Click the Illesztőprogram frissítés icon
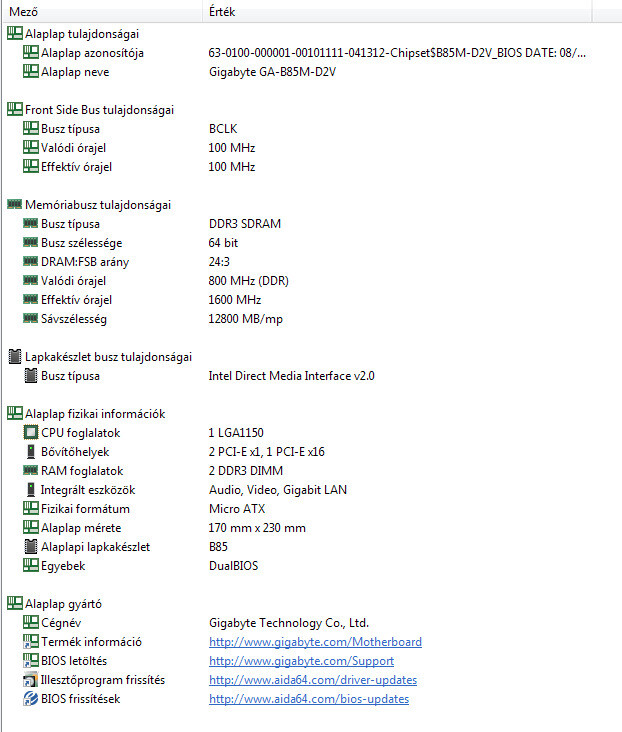The height and width of the screenshot is (732, 622). click(31, 680)
